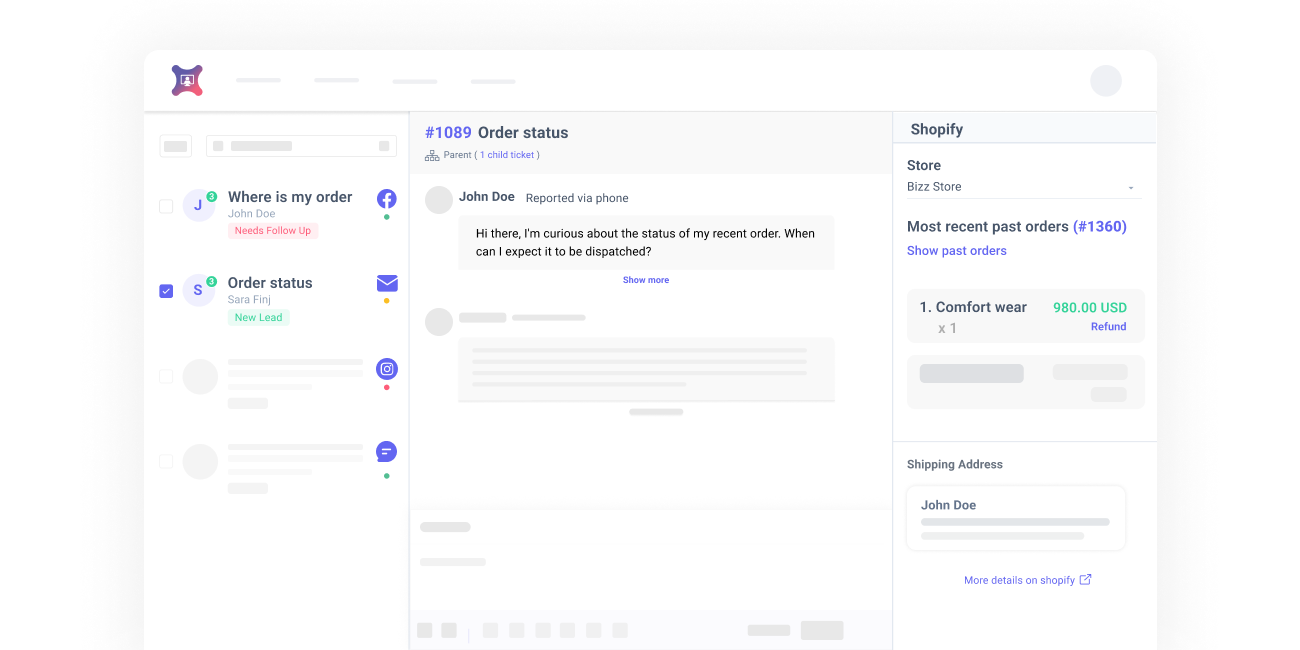Click the Instagram channel icon
This screenshot has width=1300, height=650.
coord(386,369)
